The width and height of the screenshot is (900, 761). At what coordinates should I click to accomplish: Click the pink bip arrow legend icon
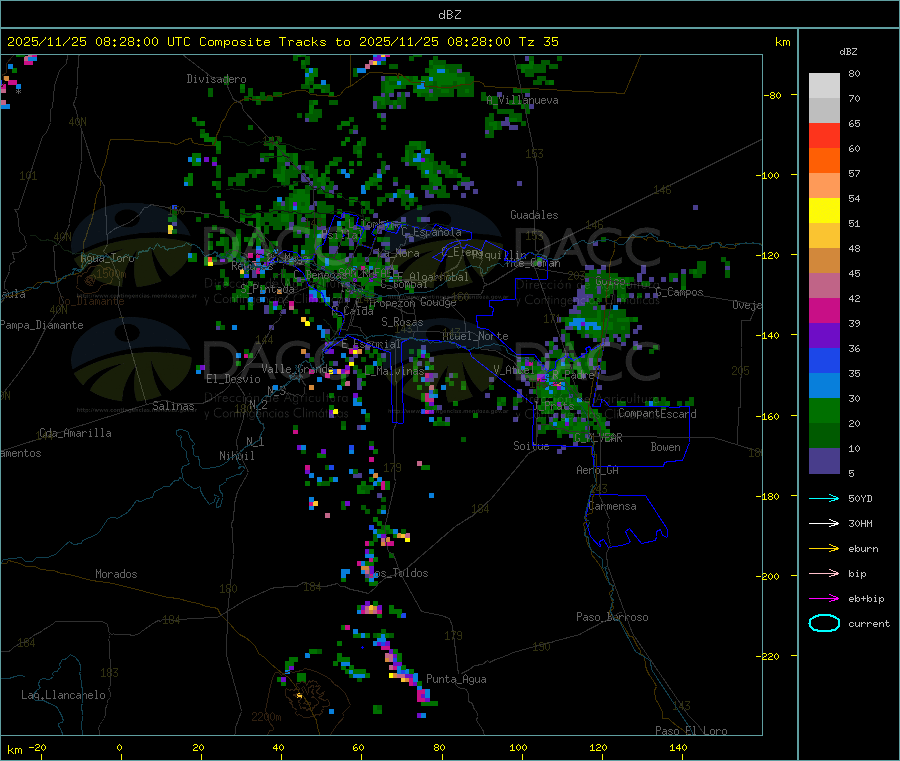(x=824, y=573)
